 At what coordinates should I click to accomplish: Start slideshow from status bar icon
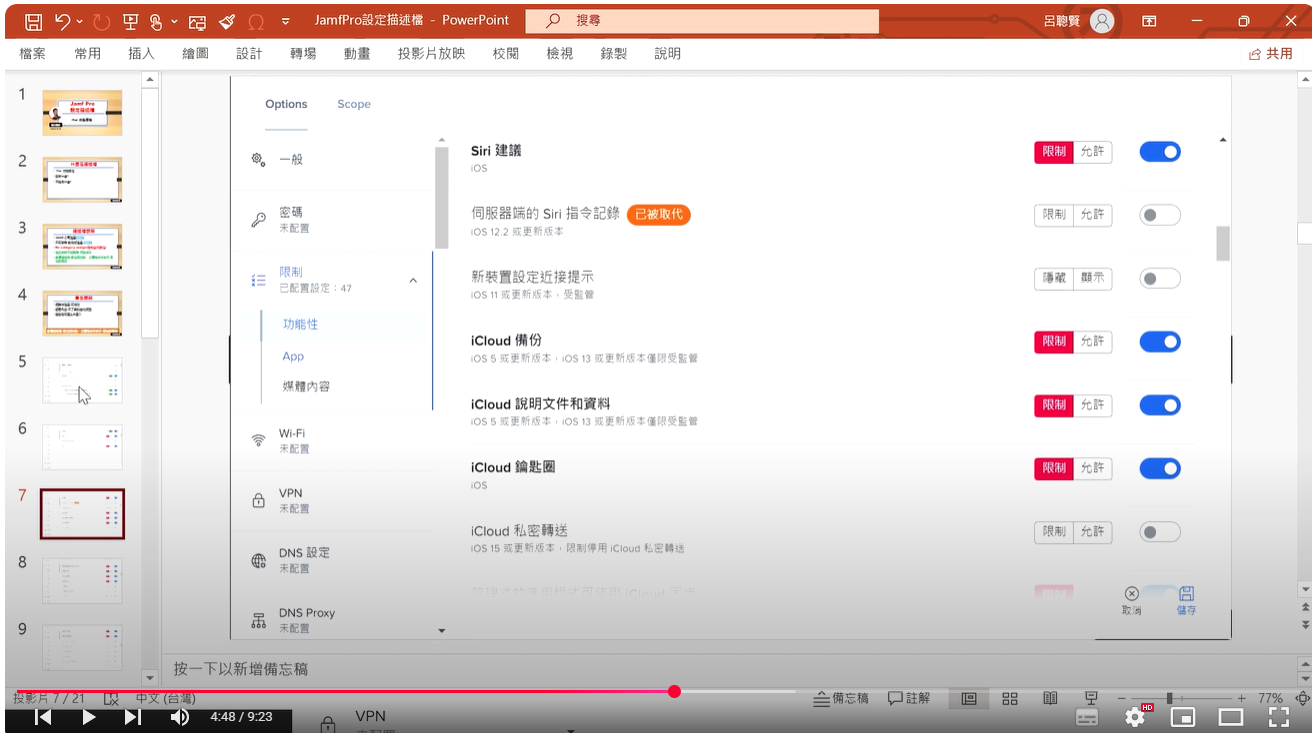click(1091, 698)
